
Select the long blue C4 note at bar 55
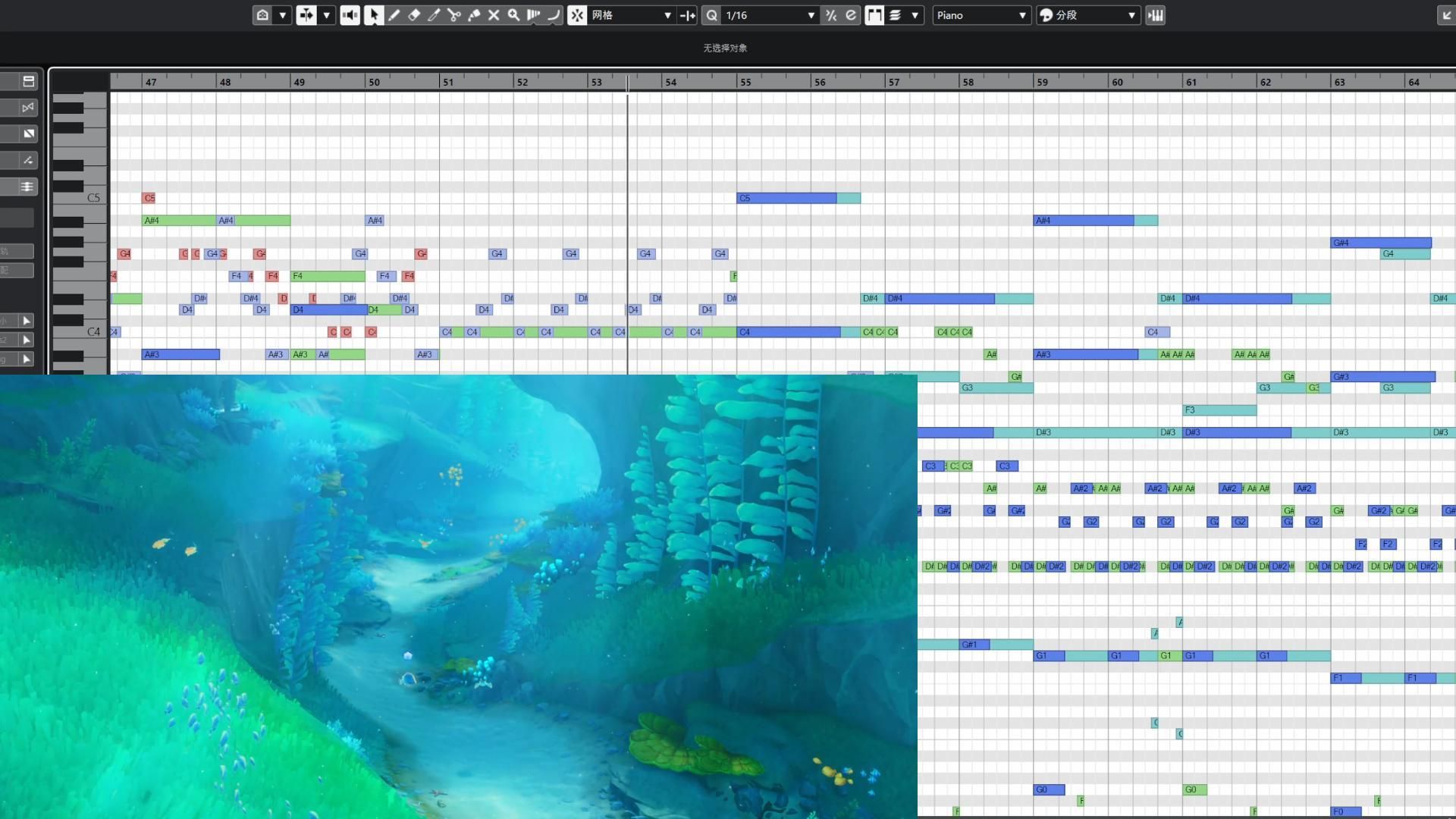[789, 332]
